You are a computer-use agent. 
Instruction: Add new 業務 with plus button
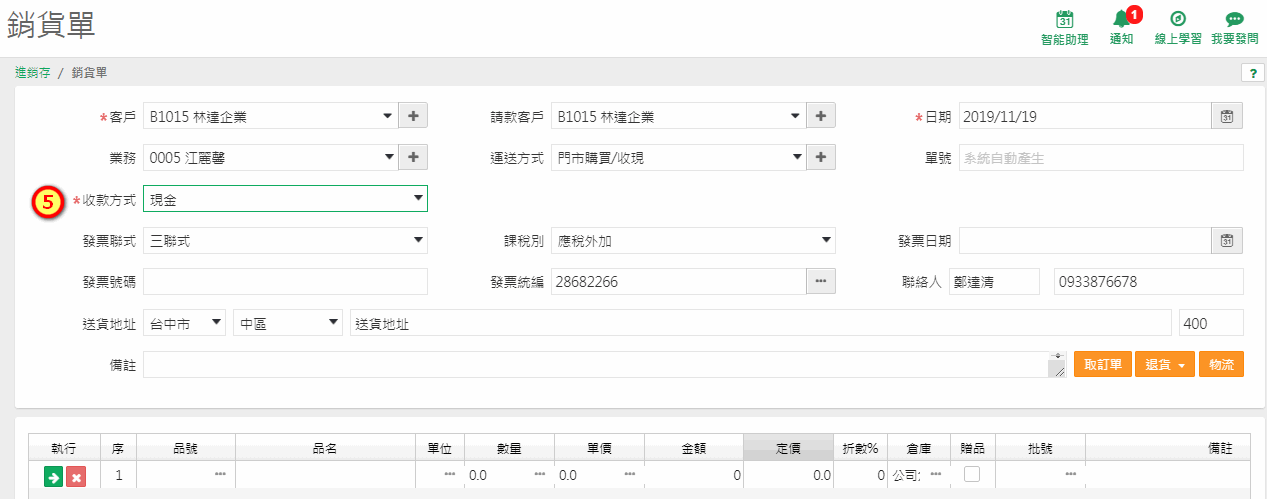[413, 158]
